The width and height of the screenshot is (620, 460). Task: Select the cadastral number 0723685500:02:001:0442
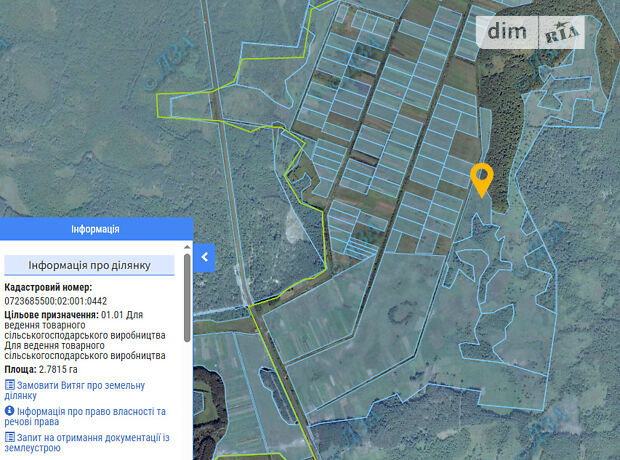(x=56, y=300)
